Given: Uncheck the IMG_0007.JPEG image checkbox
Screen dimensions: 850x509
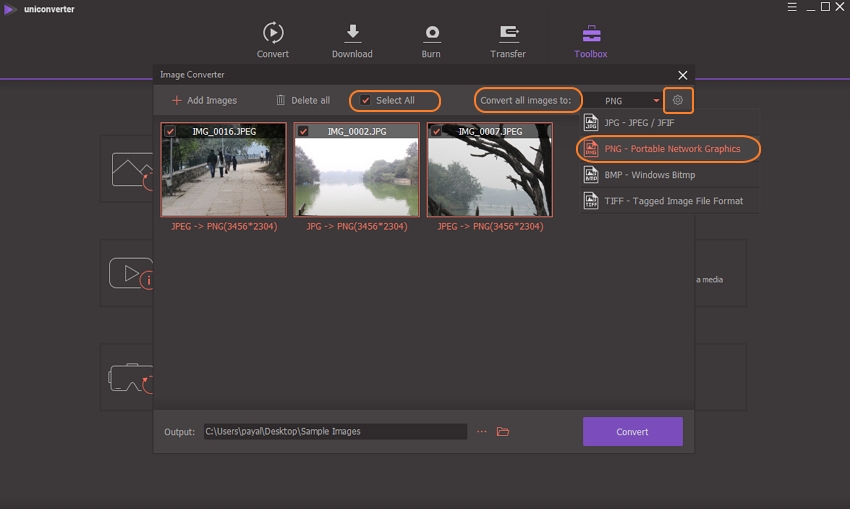Looking at the screenshot, I should 436,131.
